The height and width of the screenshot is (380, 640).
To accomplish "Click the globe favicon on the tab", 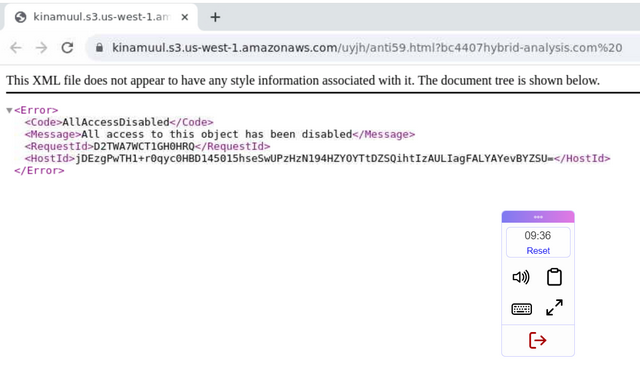I will (x=20, y=17).
